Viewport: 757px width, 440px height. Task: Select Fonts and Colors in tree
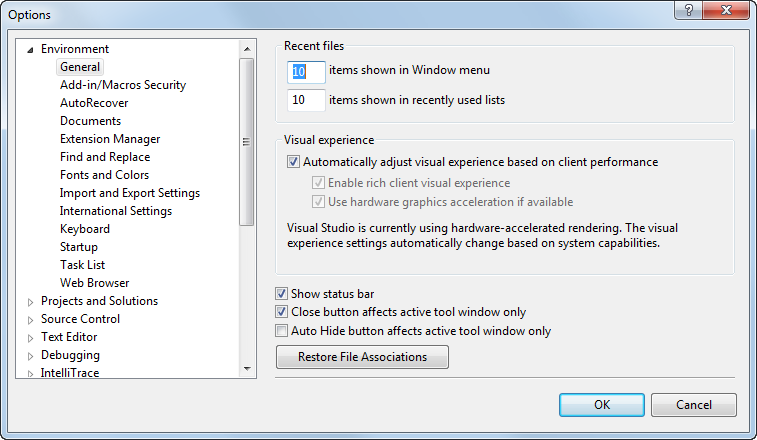pyautogui.click(x=104, y=175)
